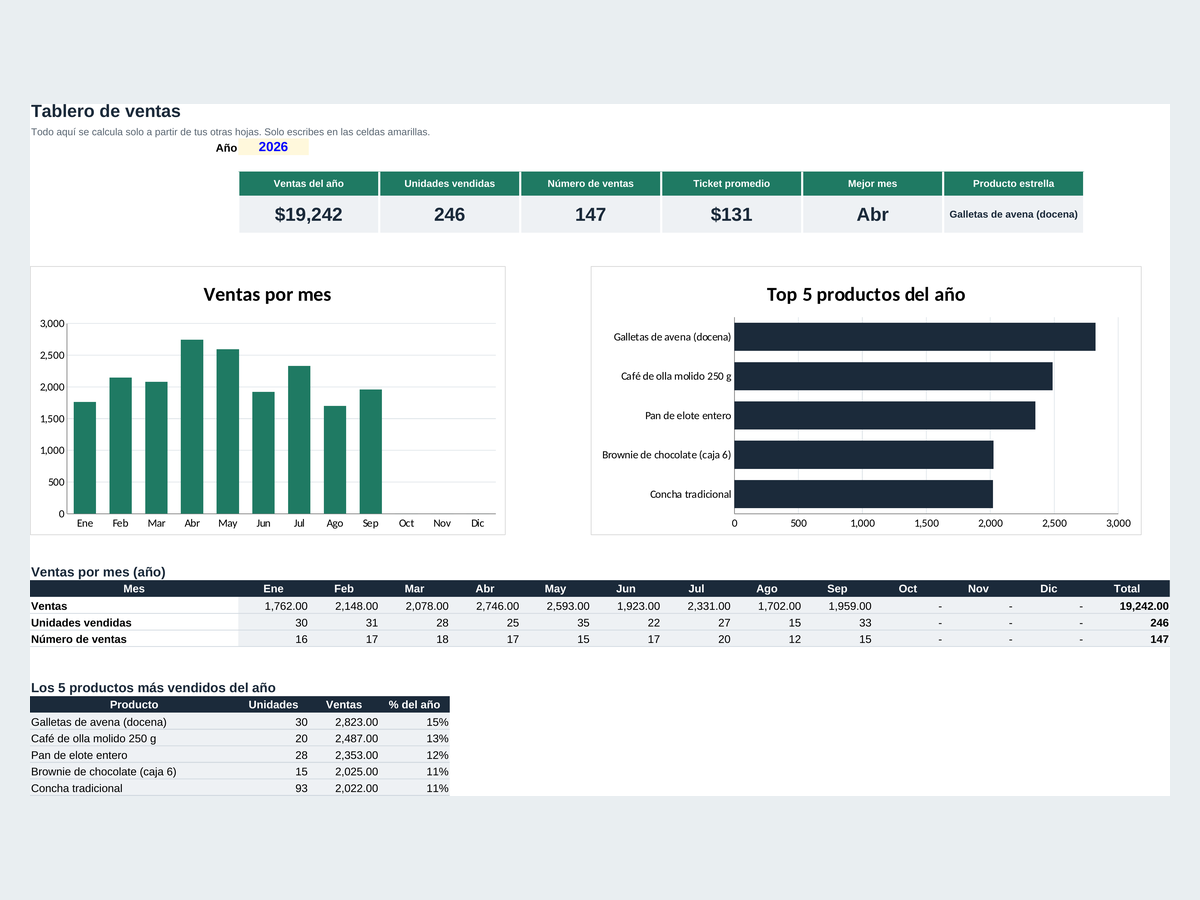Select the 'Pan de elote entero' table row
1200x900 pixels.
(240, 755)
